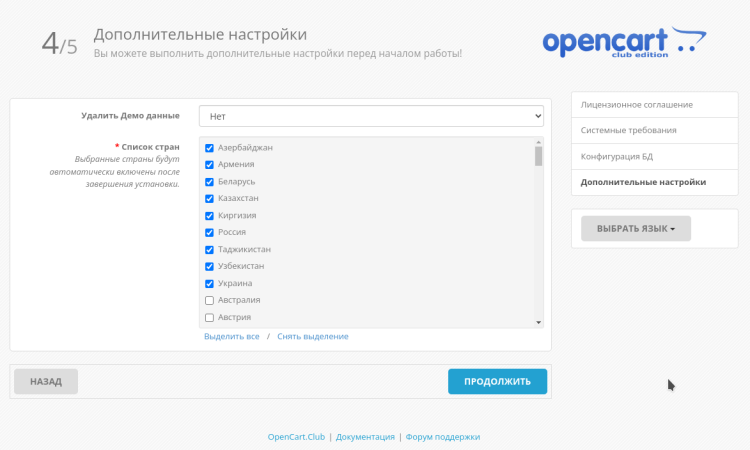Check the Австрия country checkbox
Viewport: 750px width, 450px height.
click(210, 317)
